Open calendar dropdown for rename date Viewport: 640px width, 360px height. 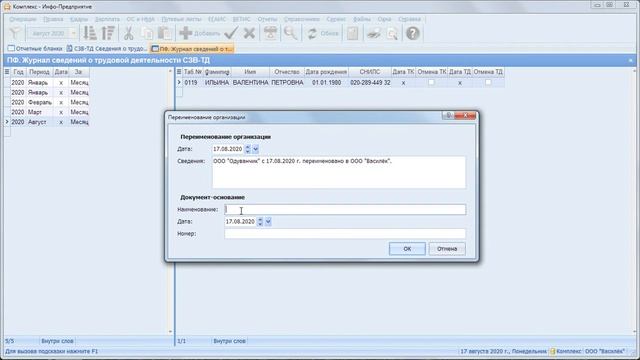pyautogui.click(x=256, y=149)
